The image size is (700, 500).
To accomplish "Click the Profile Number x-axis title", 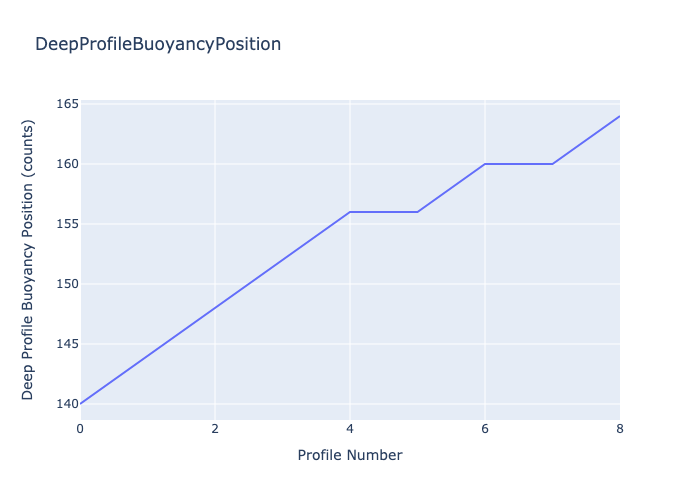I will click(x=350, y=455).
